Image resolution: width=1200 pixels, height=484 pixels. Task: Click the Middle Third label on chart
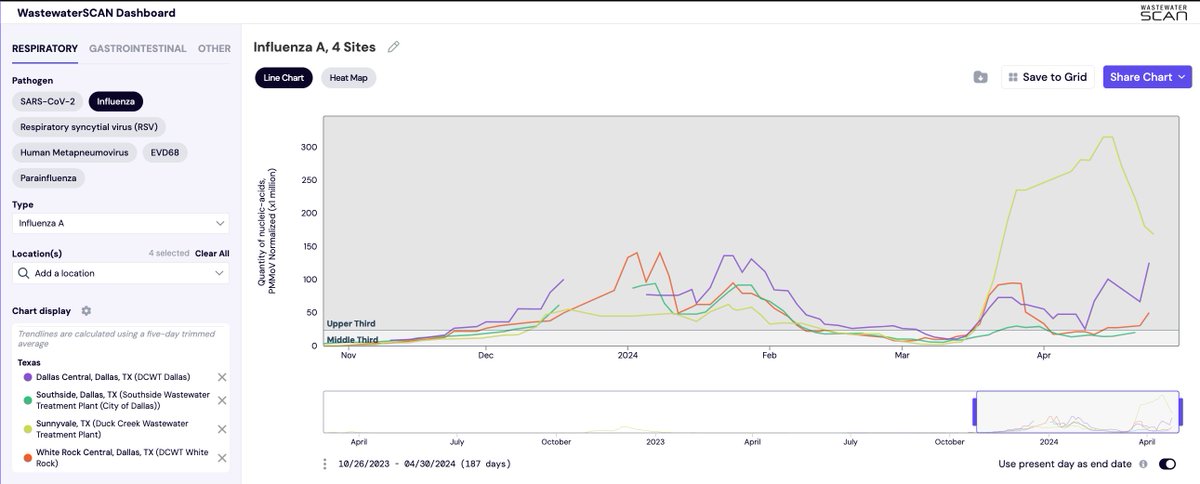[x=352, y=340]
